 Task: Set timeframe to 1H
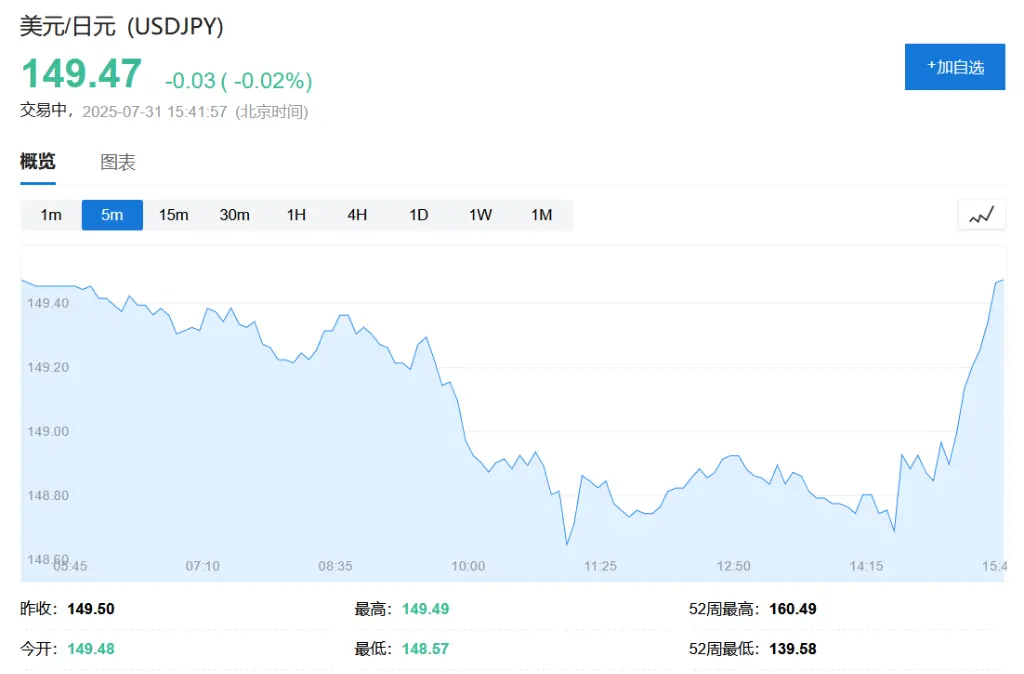pyautogui.click(x=296, y=215)
